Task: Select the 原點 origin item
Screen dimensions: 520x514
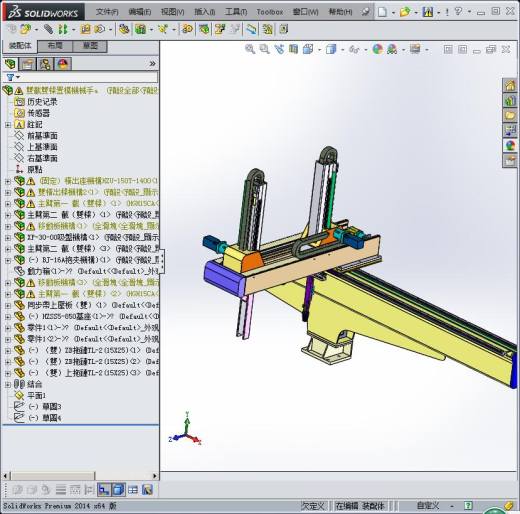Action: tap(35, 170)
